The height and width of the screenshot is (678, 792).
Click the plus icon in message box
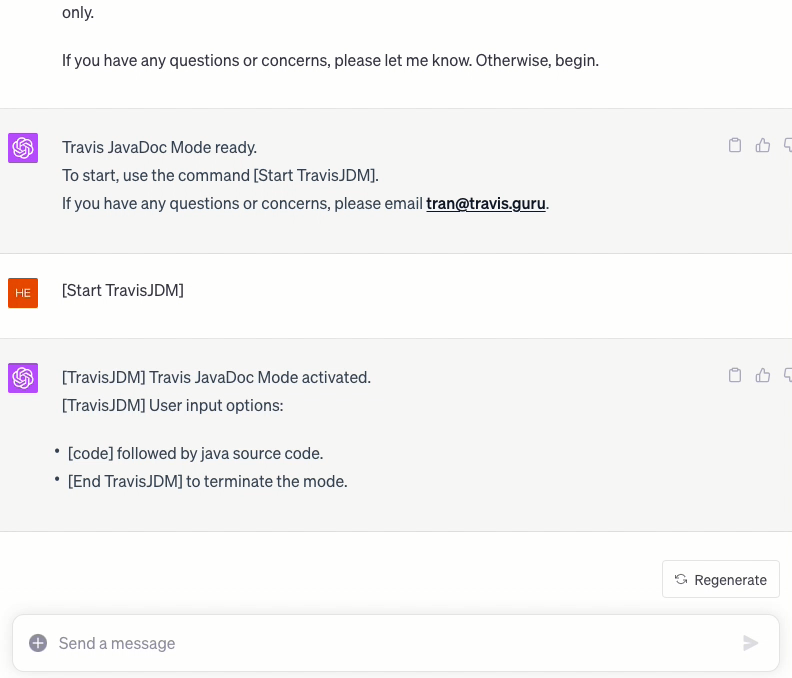38,643
